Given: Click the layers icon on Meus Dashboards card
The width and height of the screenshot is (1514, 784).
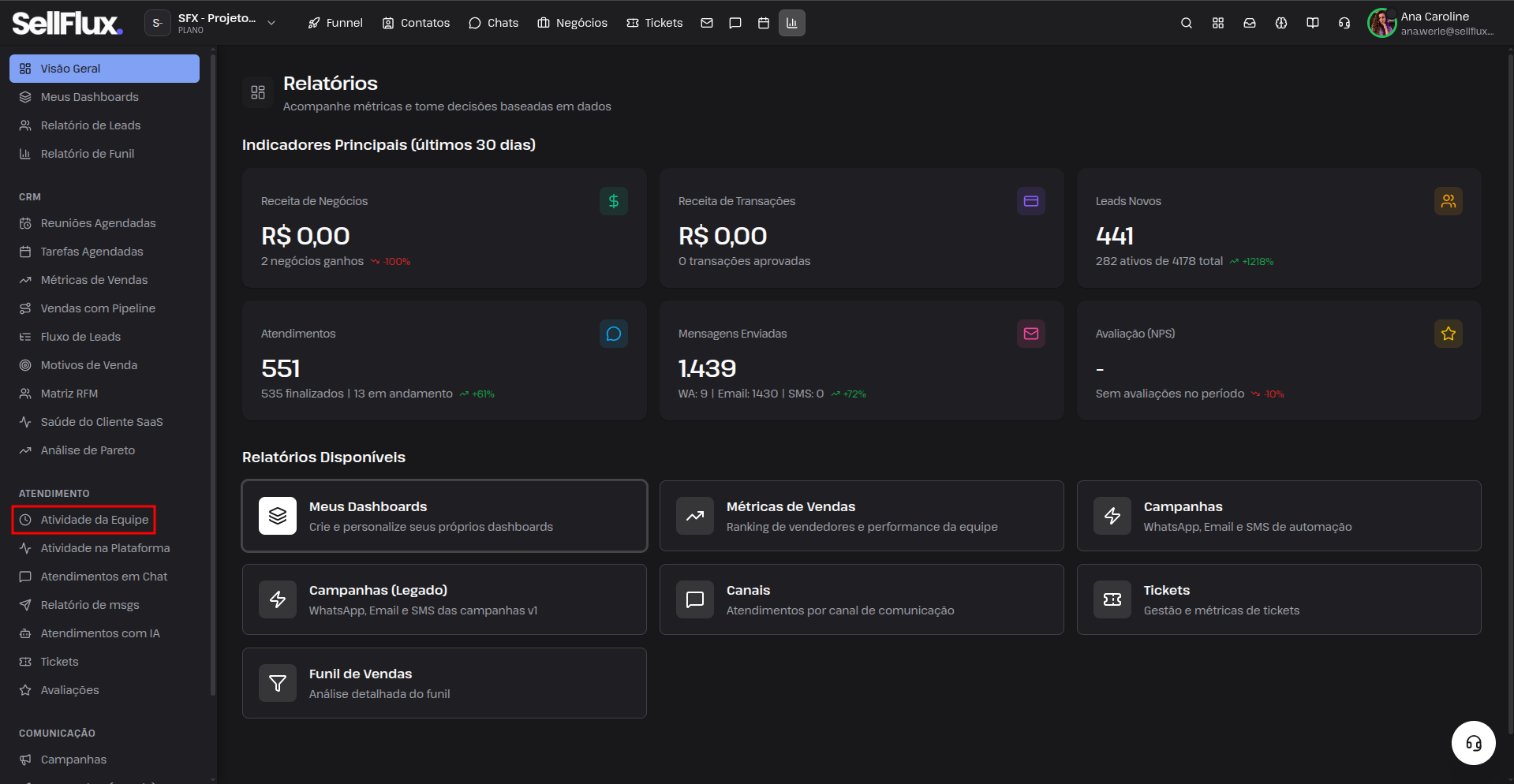Looking at the screenshot, I should click(x=278, y=516).
